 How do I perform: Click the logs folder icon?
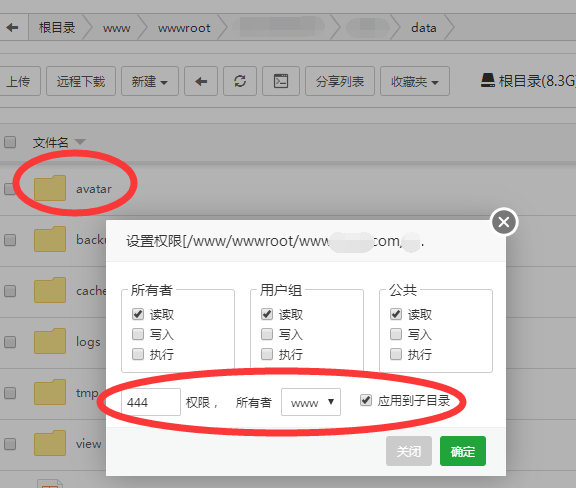pyautogui.click(x=50, y=341)
